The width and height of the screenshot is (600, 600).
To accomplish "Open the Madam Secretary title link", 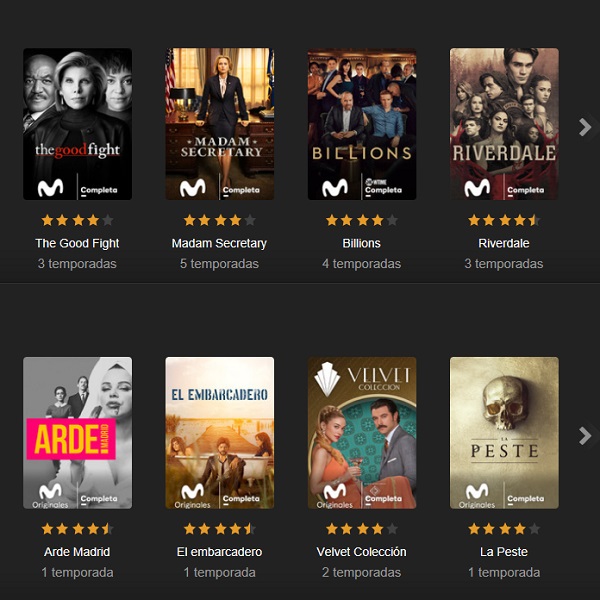I will click(x=219, y=243).
